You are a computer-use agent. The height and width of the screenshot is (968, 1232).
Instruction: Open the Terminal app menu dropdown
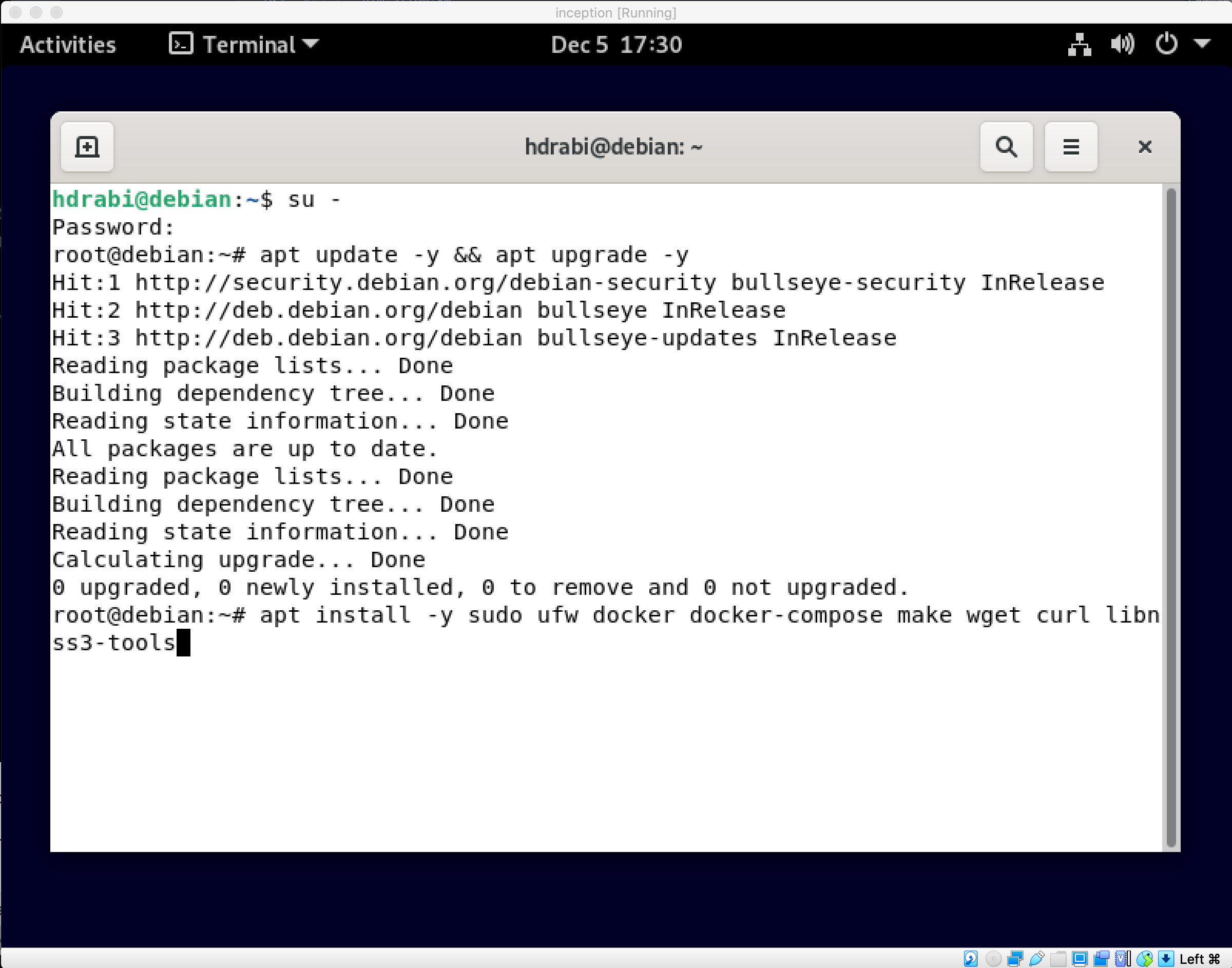[x=244, y=44]
